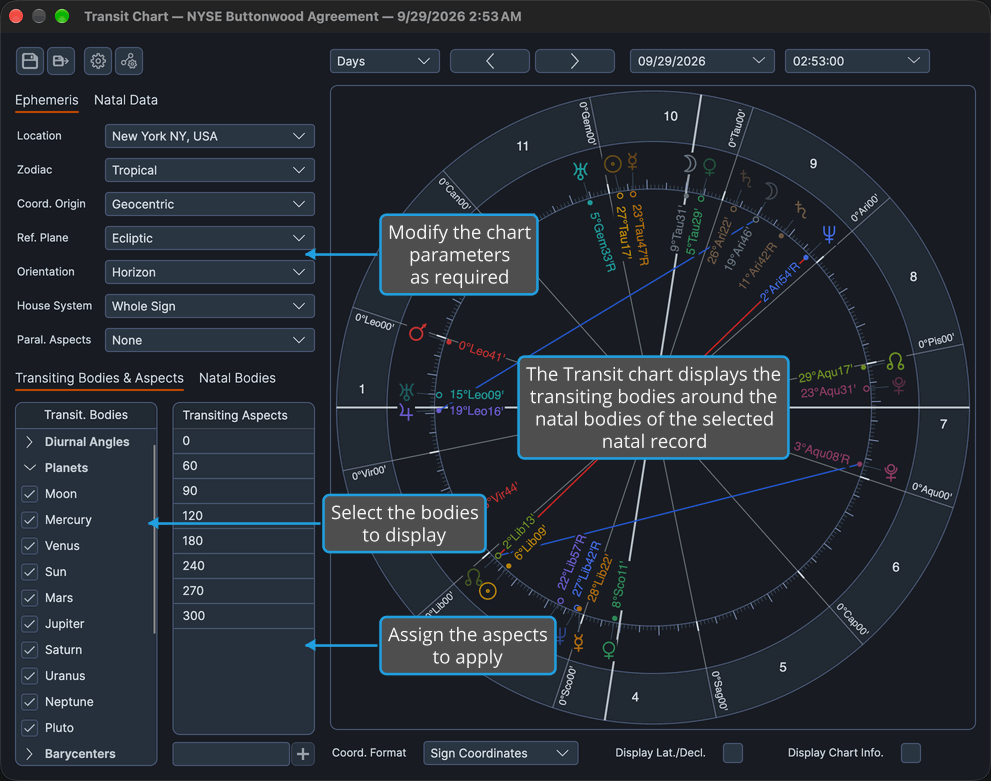This screenshot has height=781, width=991.
Task: Open the Location dropdown
Action: coord(210,136)
